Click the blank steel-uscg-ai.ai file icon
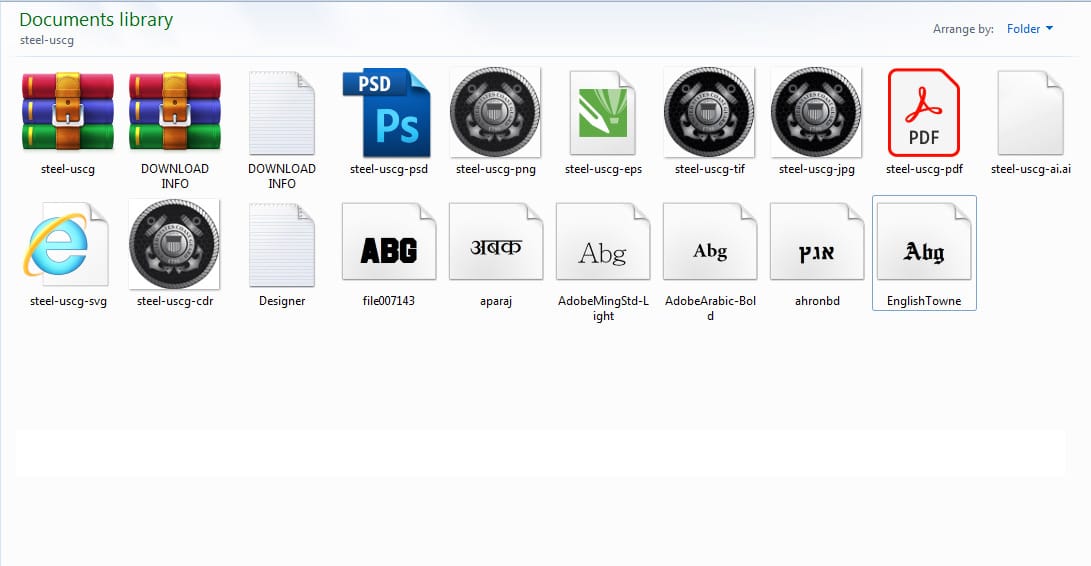This screenshot has height=566, width=1091. 1030,112
